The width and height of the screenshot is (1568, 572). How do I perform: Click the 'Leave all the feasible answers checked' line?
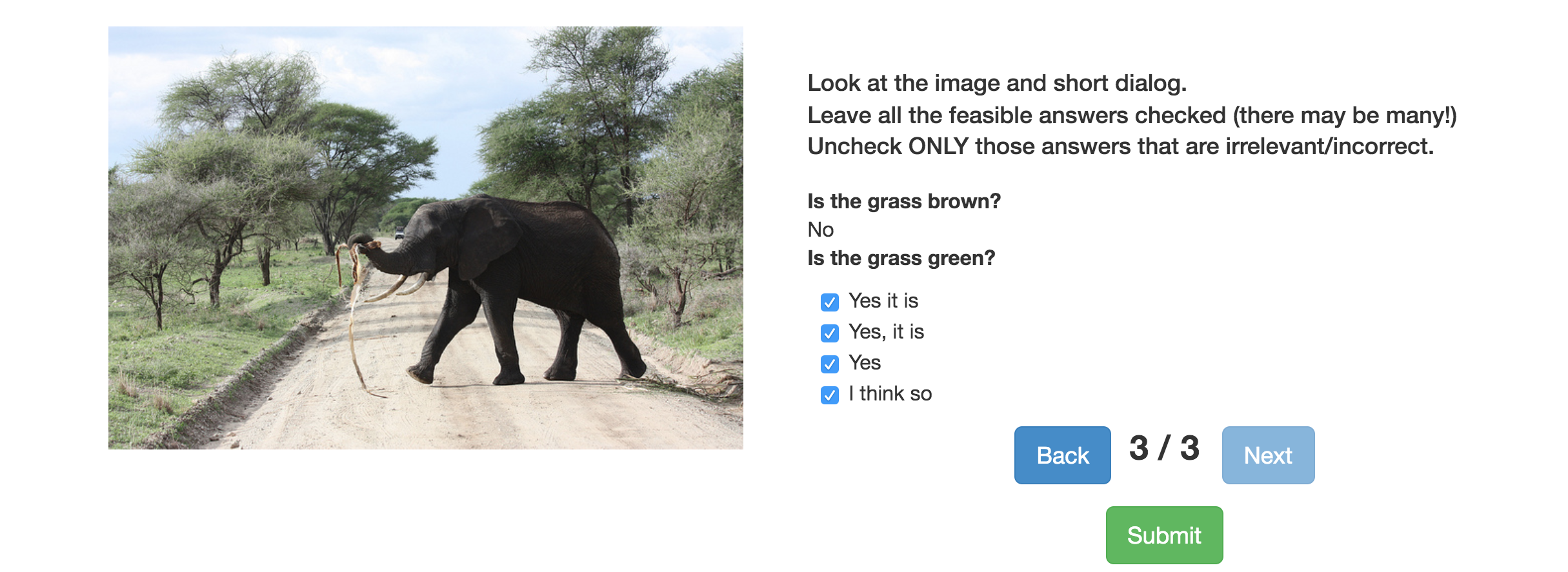click(x=1132, y=115)
